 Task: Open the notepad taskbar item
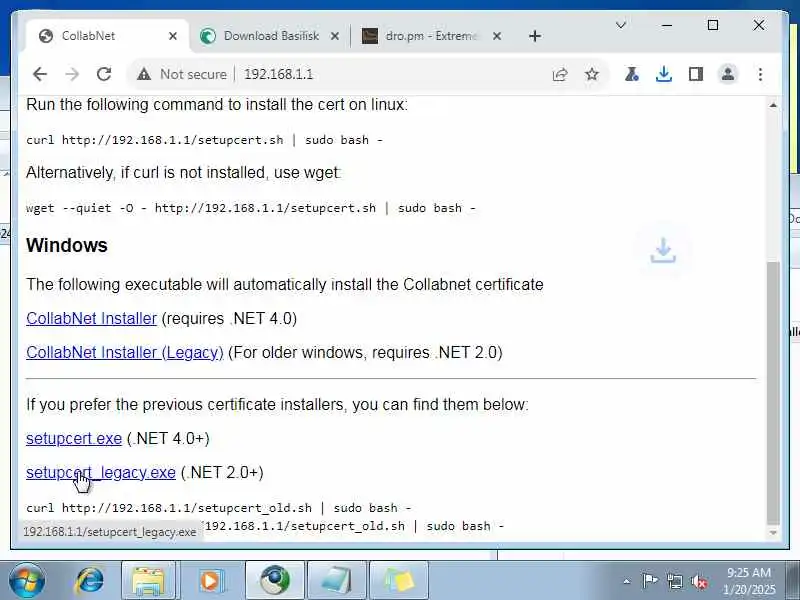337,581
